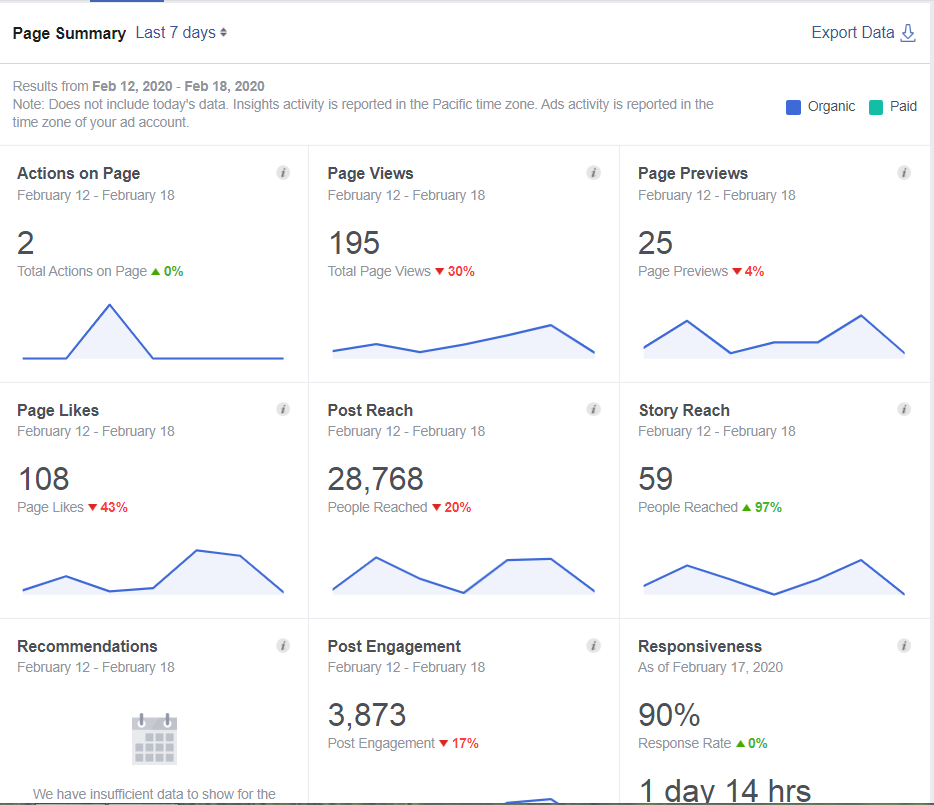Open the Actions on Page card title
Image resolution: width=934 pixels, height=805 pixels.
coord(79,173)
